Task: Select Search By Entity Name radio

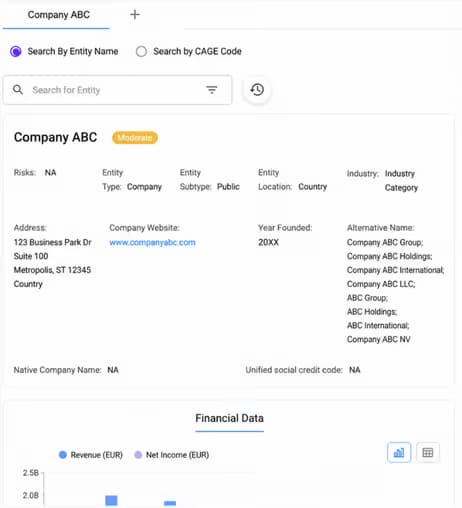Action: pyautogui.click(x=16, y=51)
